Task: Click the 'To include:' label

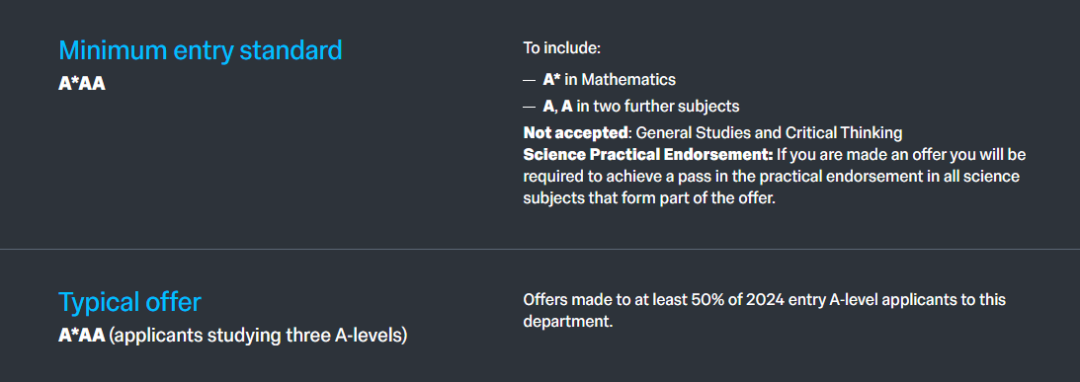Action: (x=562, y=49)
